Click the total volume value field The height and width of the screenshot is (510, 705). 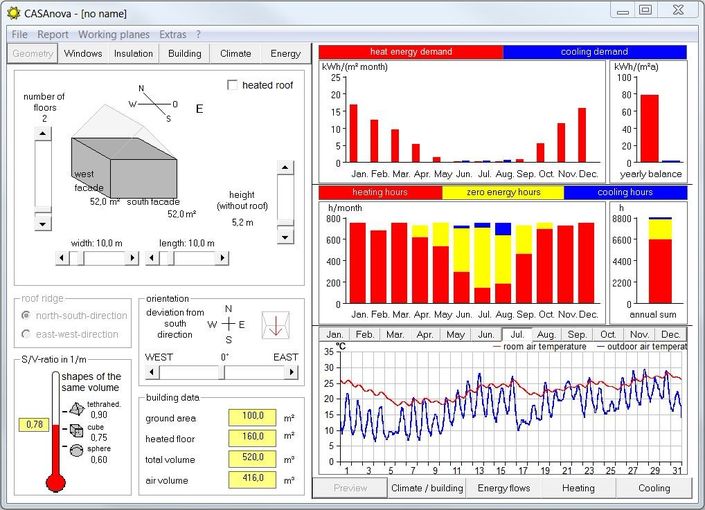(x=252, y=458)
